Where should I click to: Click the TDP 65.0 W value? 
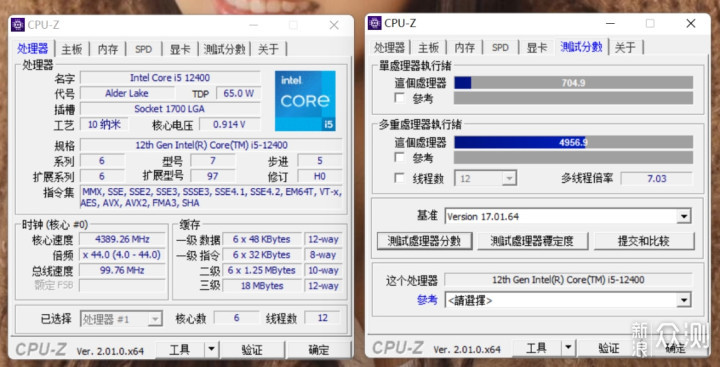[238, 93]
